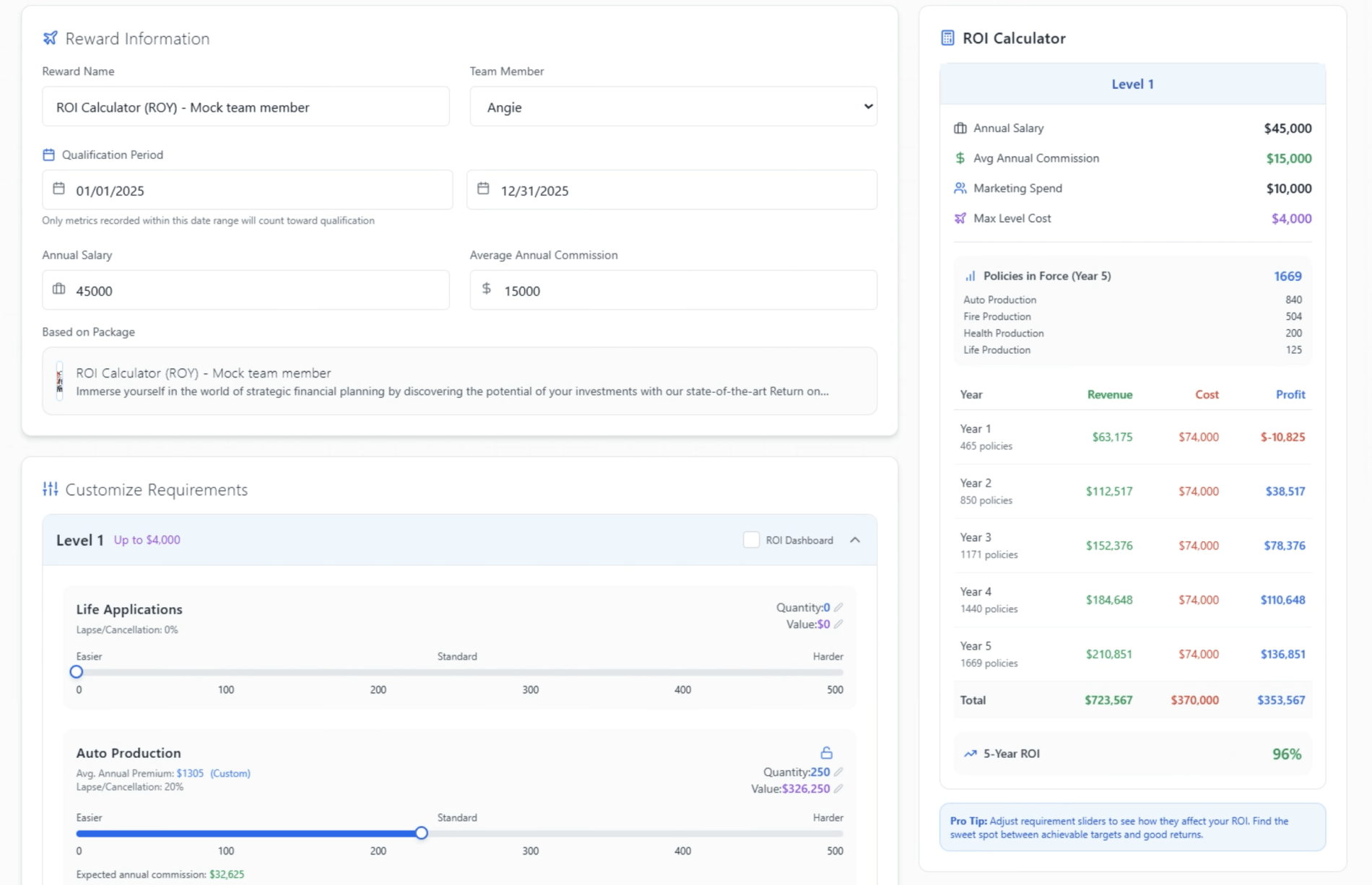1372x885 pixels.
Task: Toggle the lock icon on Auto Production
Action: pyautogui.click(x=825, y=752)
